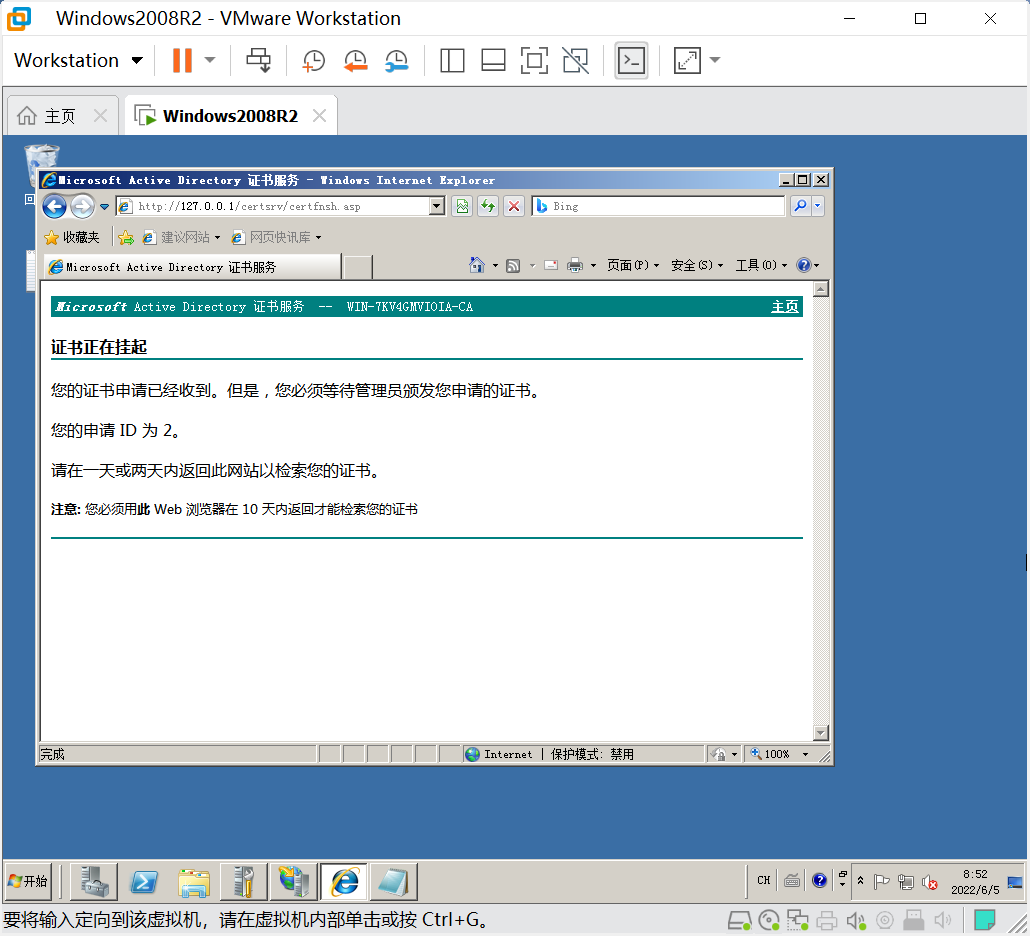Screen dimensions: 1030x936
Task: Click the Bing search box
Action: click(x=658, y=206)
